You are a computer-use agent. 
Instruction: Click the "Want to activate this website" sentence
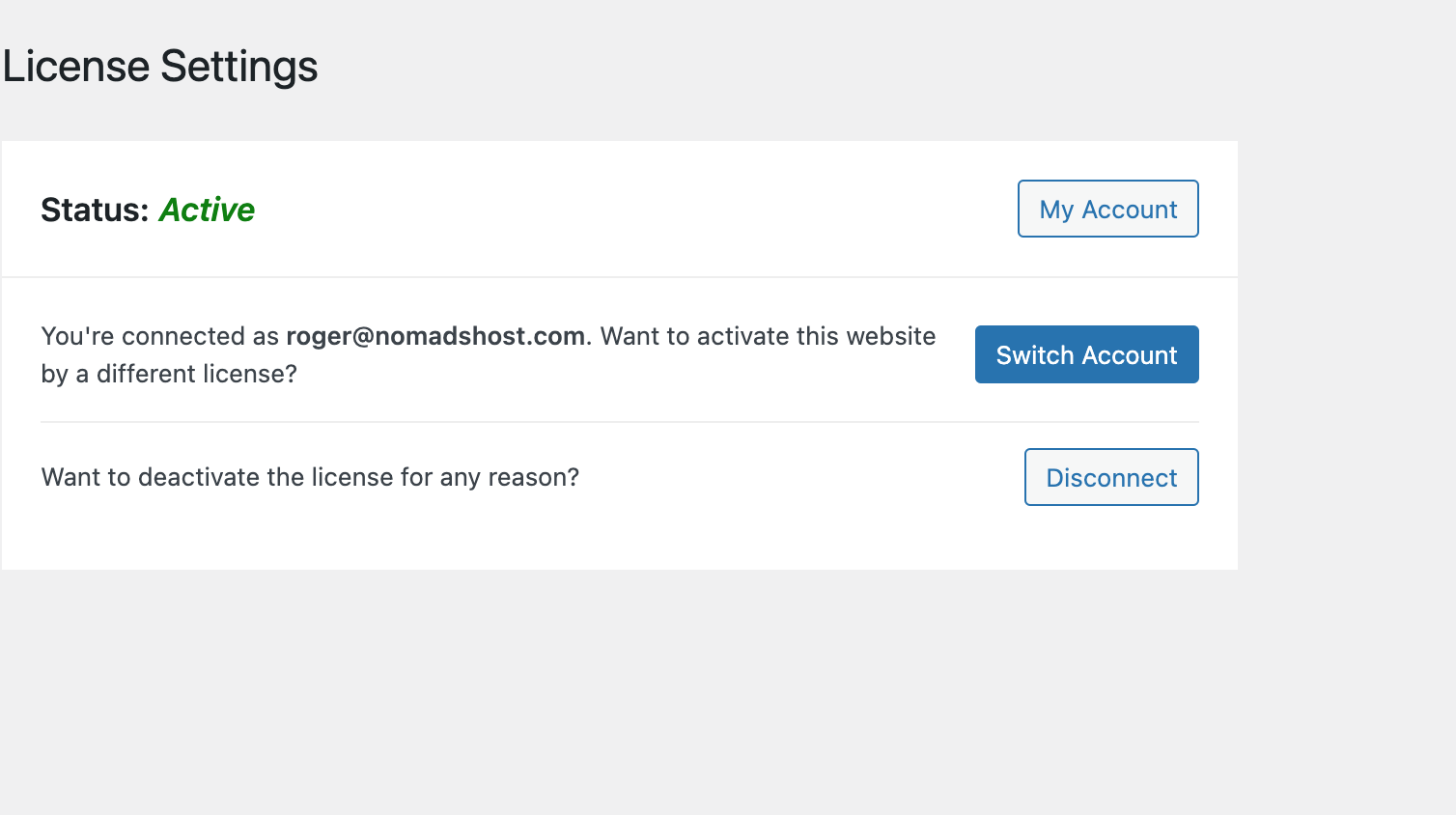pyautogui.click(x=768, y=336)
